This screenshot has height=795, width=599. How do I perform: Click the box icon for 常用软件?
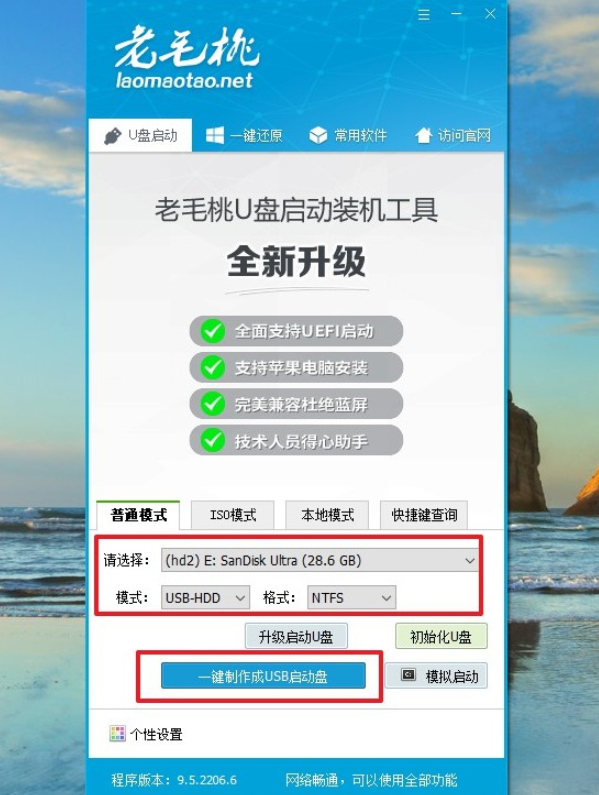(x=318, y=135)
